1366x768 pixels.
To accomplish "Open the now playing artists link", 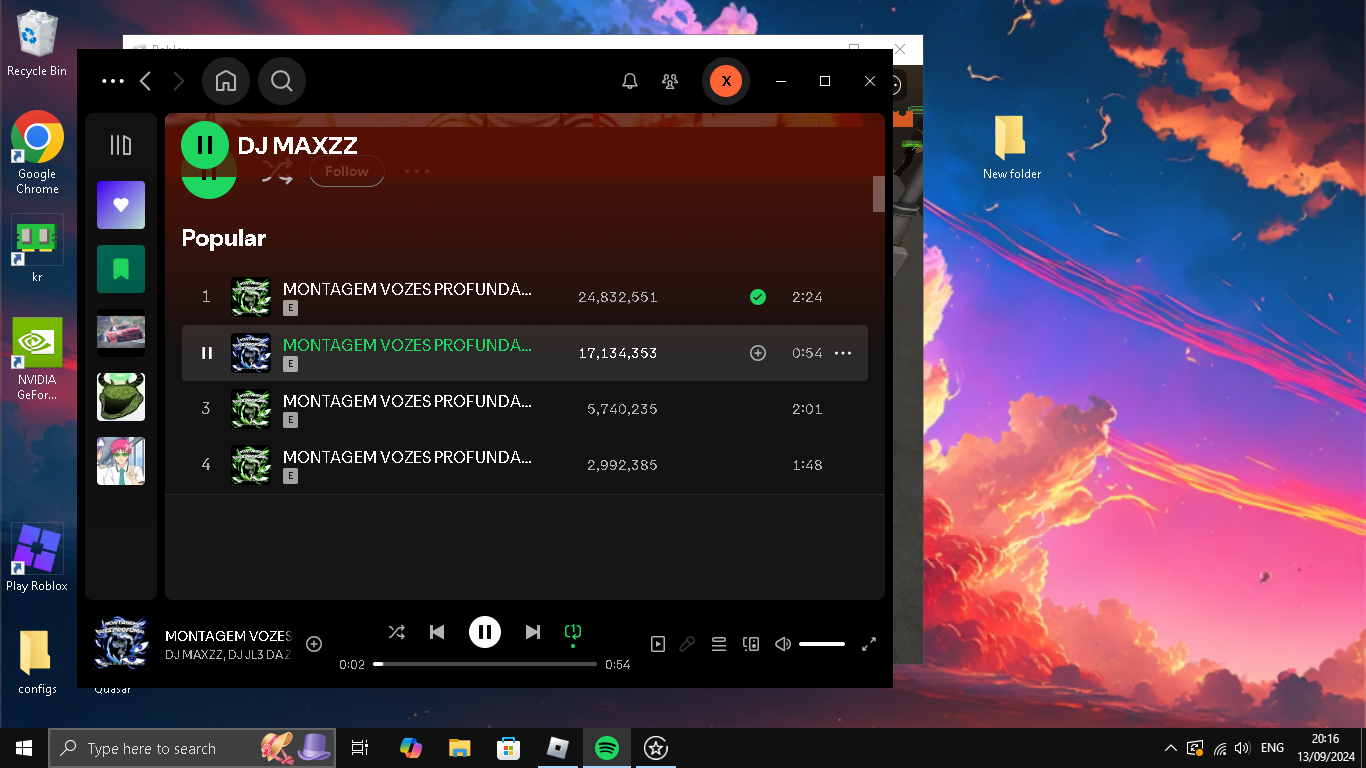I will pos(228,654).
